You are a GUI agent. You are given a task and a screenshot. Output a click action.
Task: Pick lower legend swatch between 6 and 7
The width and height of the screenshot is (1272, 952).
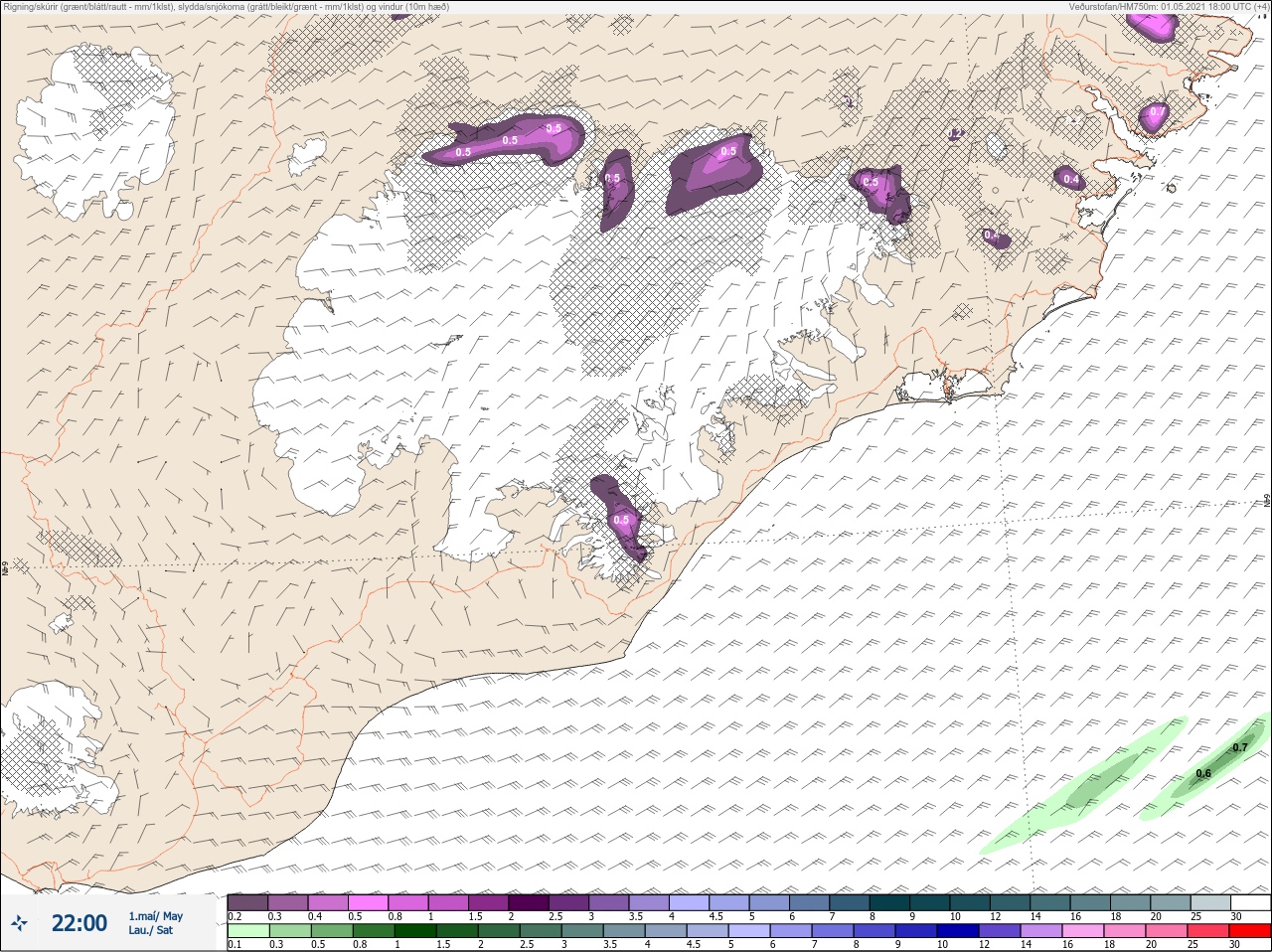coord(791,931)
